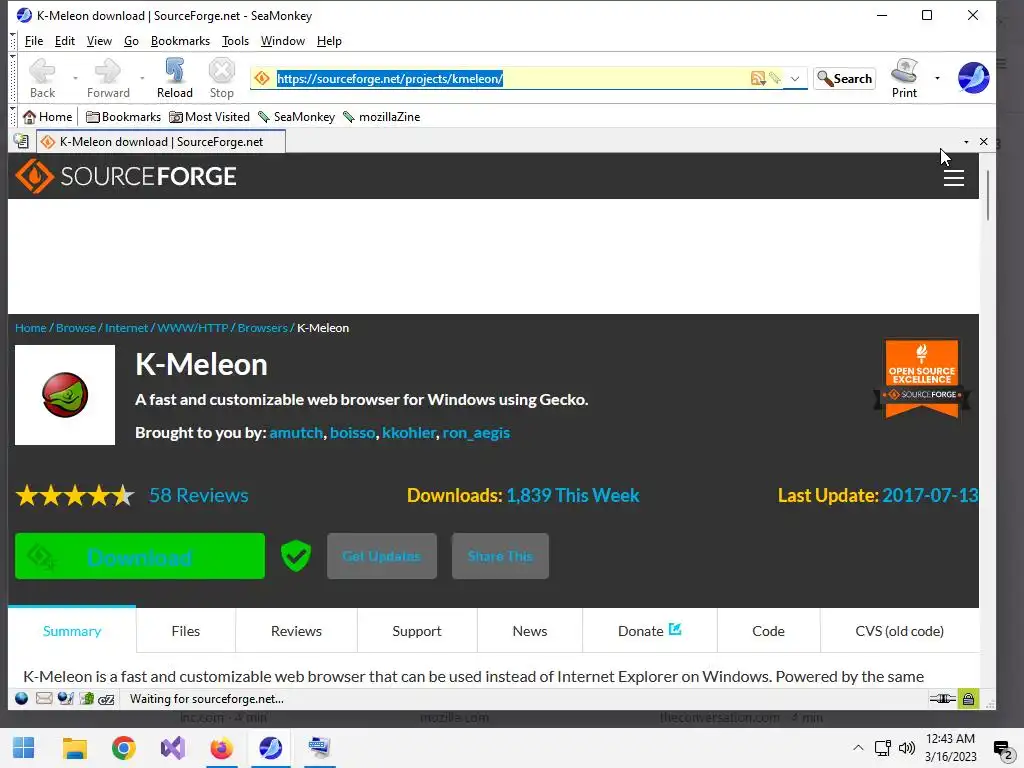The height and width of the screenshot is (768, 1024).
Task: Open Composer from status bar
Action: pos(65,699)
